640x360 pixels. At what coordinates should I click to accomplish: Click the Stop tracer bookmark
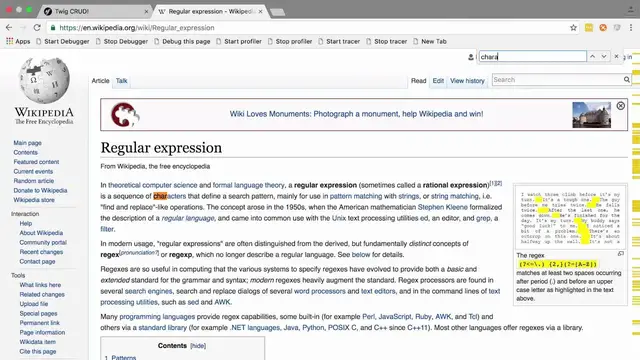[x=387, y=41]
